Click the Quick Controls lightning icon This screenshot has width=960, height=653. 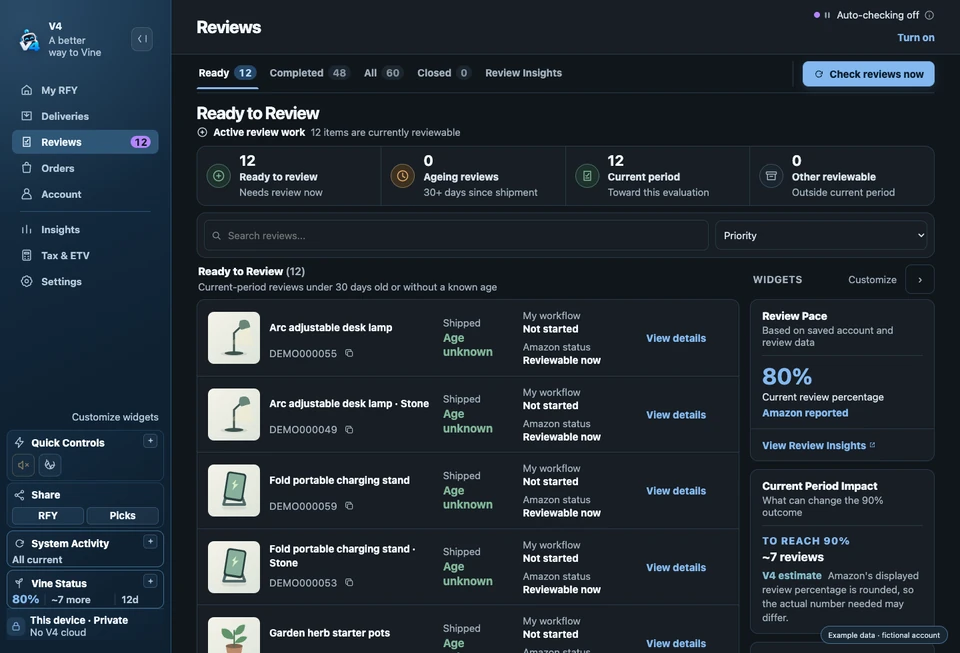tap(20, 442)
